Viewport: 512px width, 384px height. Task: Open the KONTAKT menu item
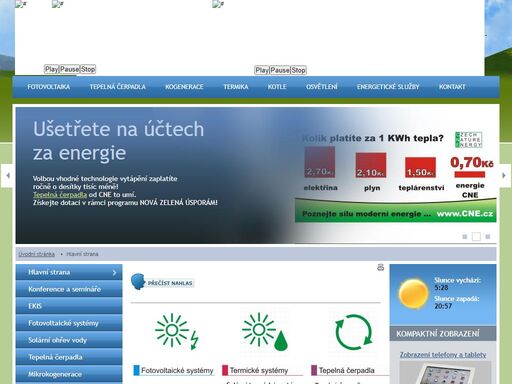point(452,87)
